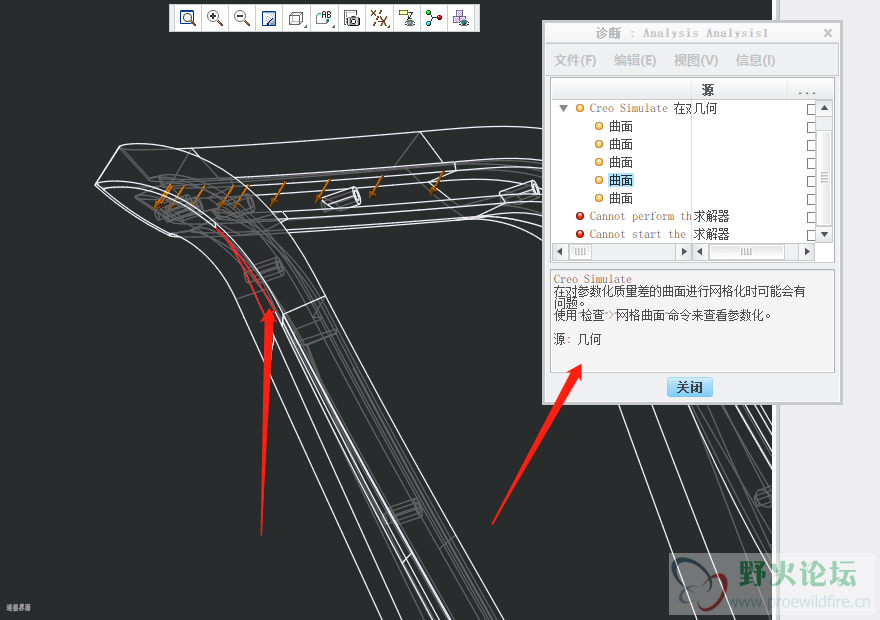This screenshot has width=880, height=620.
Task: Click the node-connection tree icon in toolbar
Action: click(433, 18)
